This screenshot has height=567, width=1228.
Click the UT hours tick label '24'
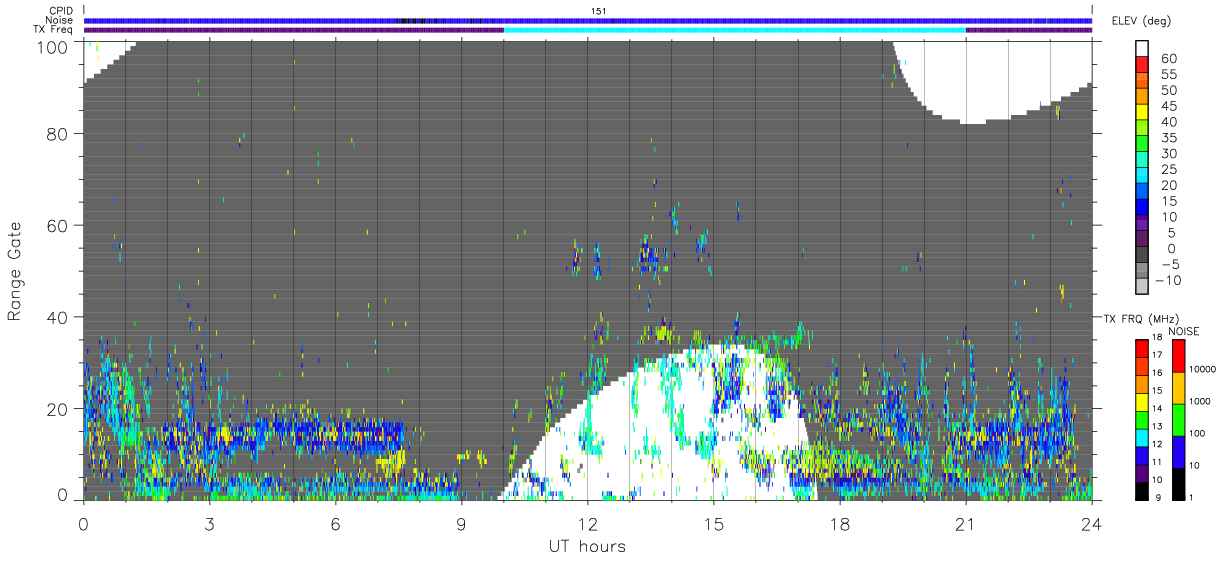(x=1091, y=523)
